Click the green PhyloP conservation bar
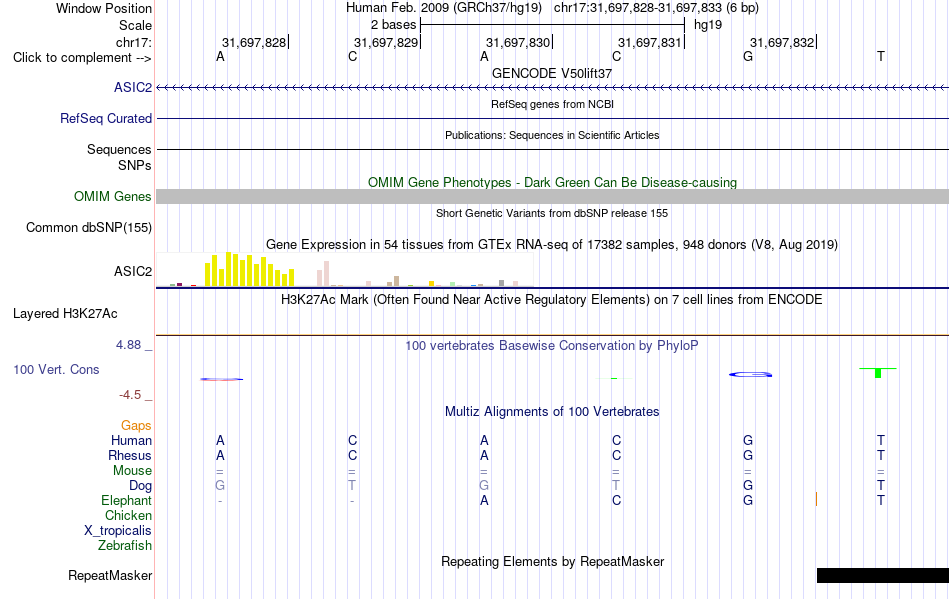The width and height of the screenshot is (950, 599). pos(878,372)
